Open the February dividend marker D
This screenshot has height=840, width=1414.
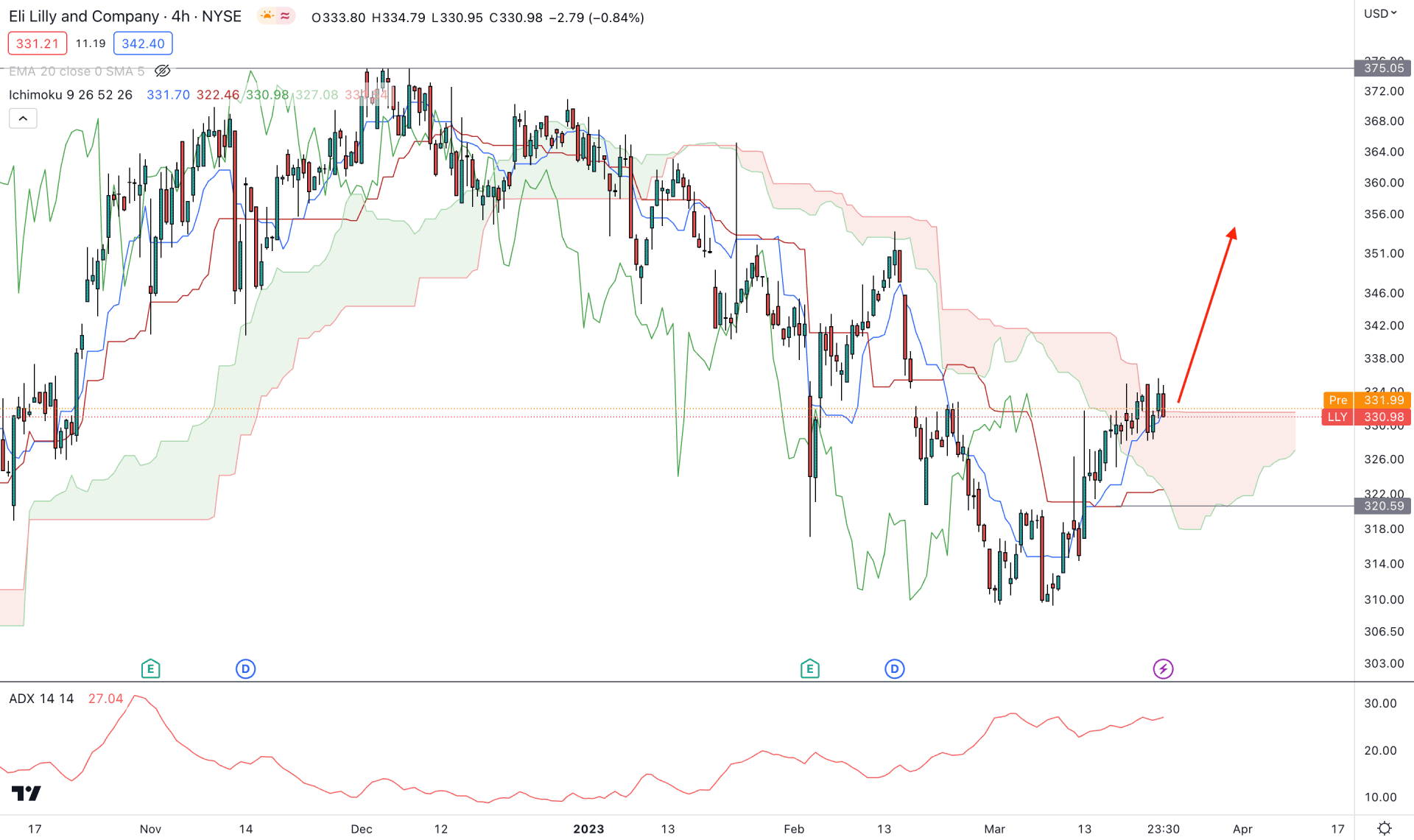pos(894,668)
